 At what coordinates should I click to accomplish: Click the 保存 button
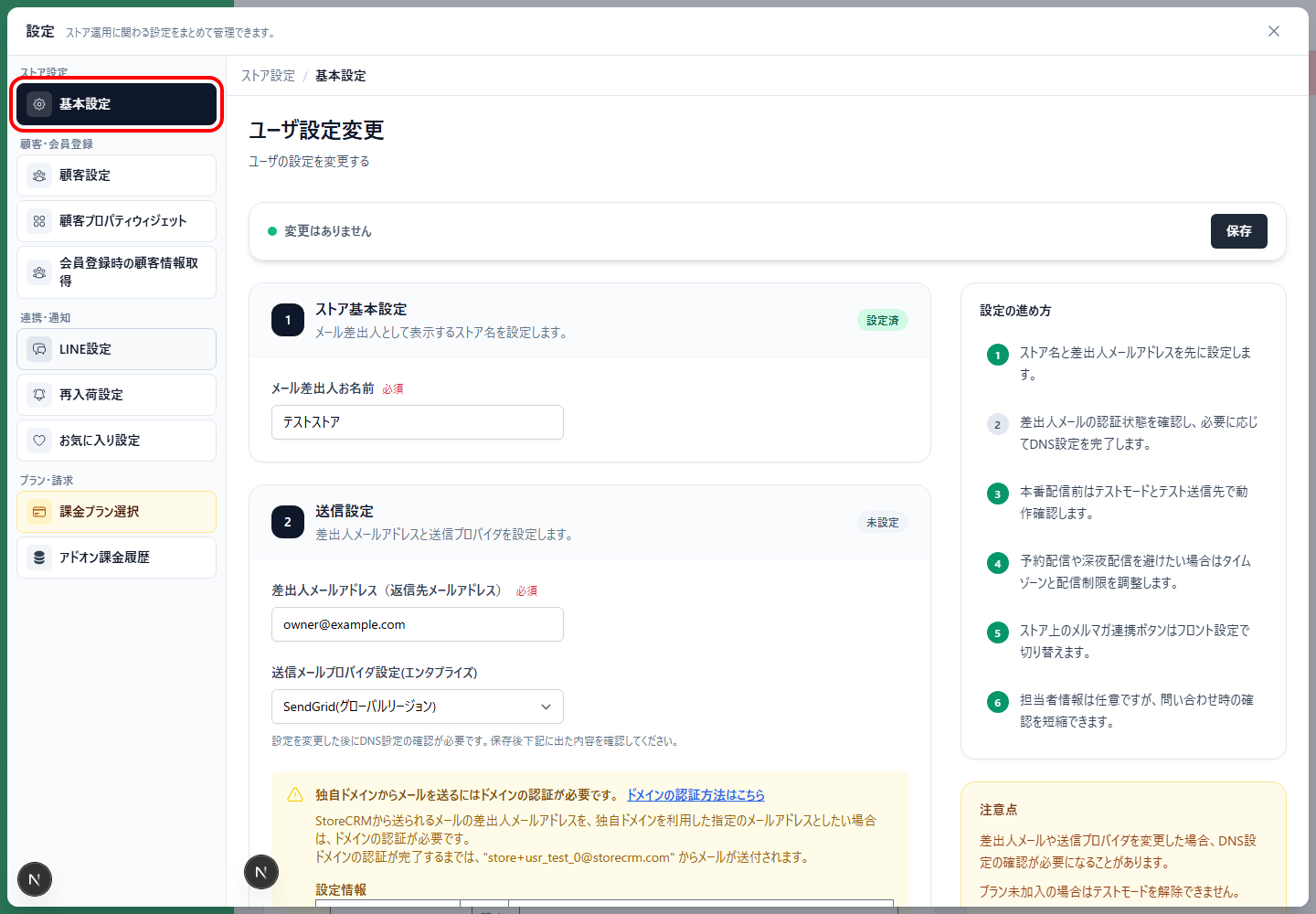click(x=1239, y=231)
